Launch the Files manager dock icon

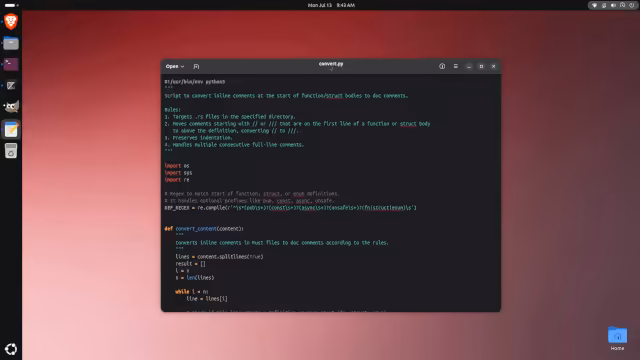(x=11, y=43)
